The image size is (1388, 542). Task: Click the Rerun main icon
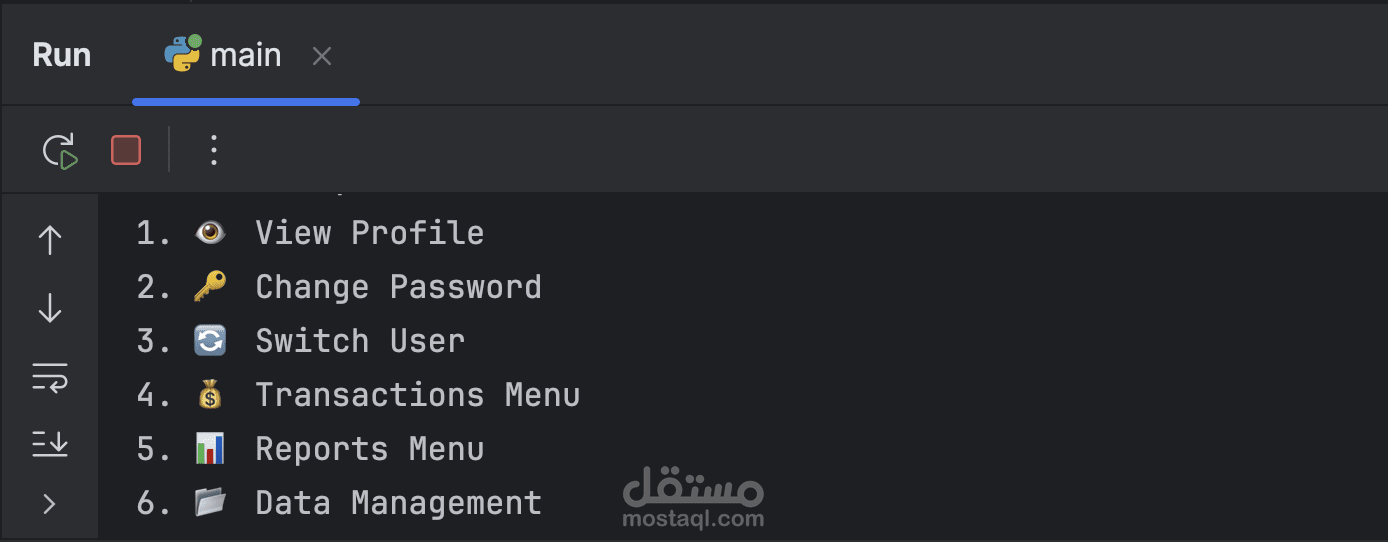coord(60,151)
